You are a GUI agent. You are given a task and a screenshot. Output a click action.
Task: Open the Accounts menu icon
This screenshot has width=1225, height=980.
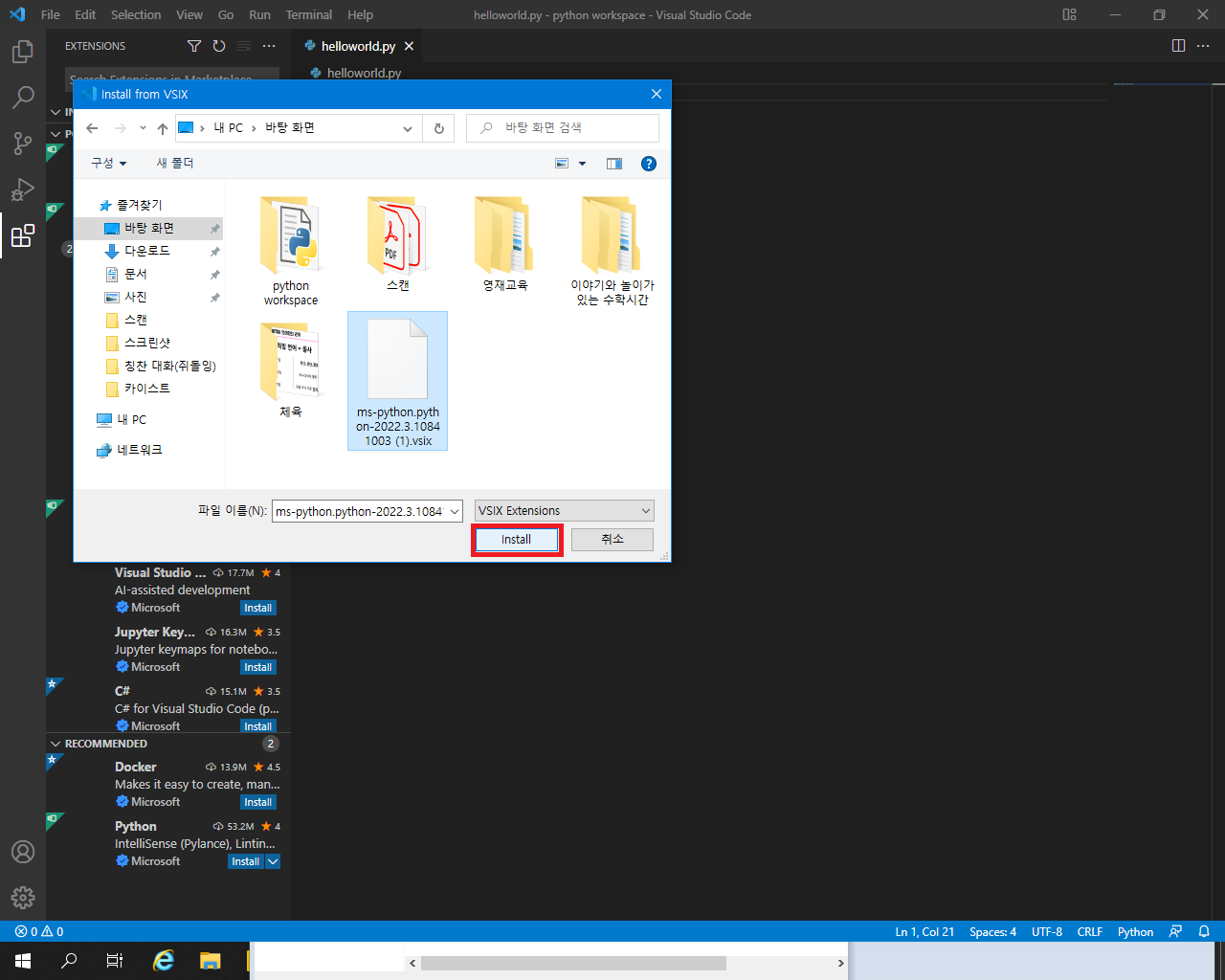pos(23,852)
